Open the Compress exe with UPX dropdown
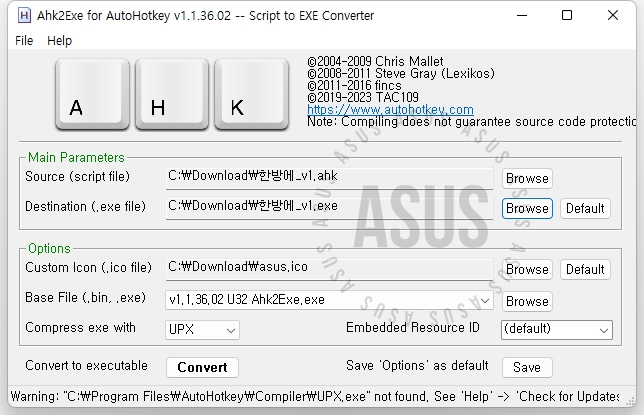Viewport: 644px width, 415px height. click(202, 330)
